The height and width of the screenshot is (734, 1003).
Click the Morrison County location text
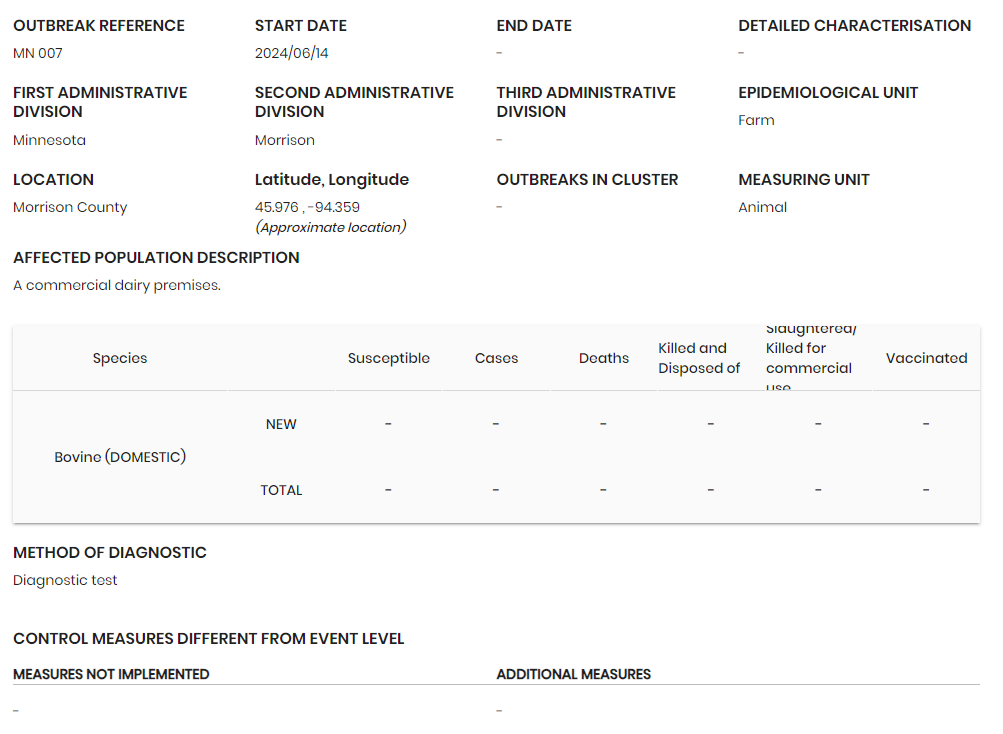70,207
